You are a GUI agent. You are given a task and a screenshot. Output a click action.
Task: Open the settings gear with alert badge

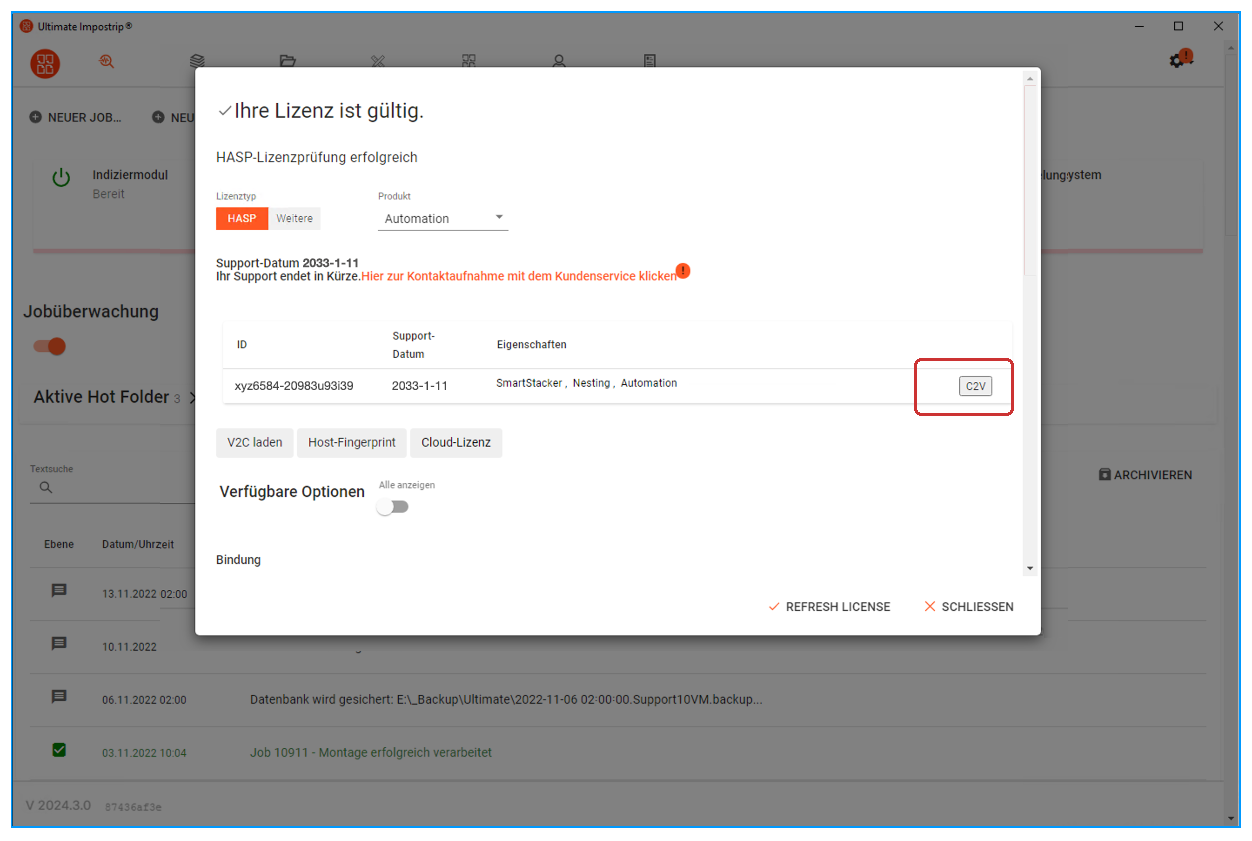click(x=1177, y=60)
